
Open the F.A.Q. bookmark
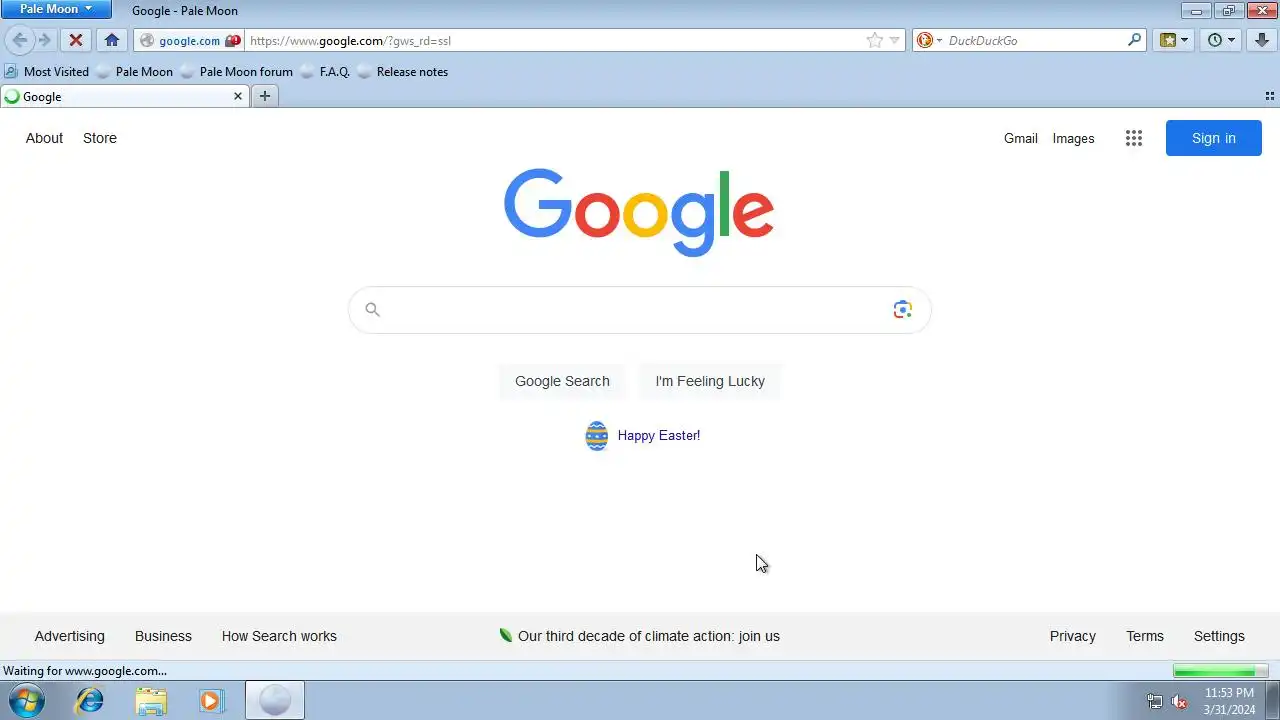pyautogui.click(x=325, y=72)
